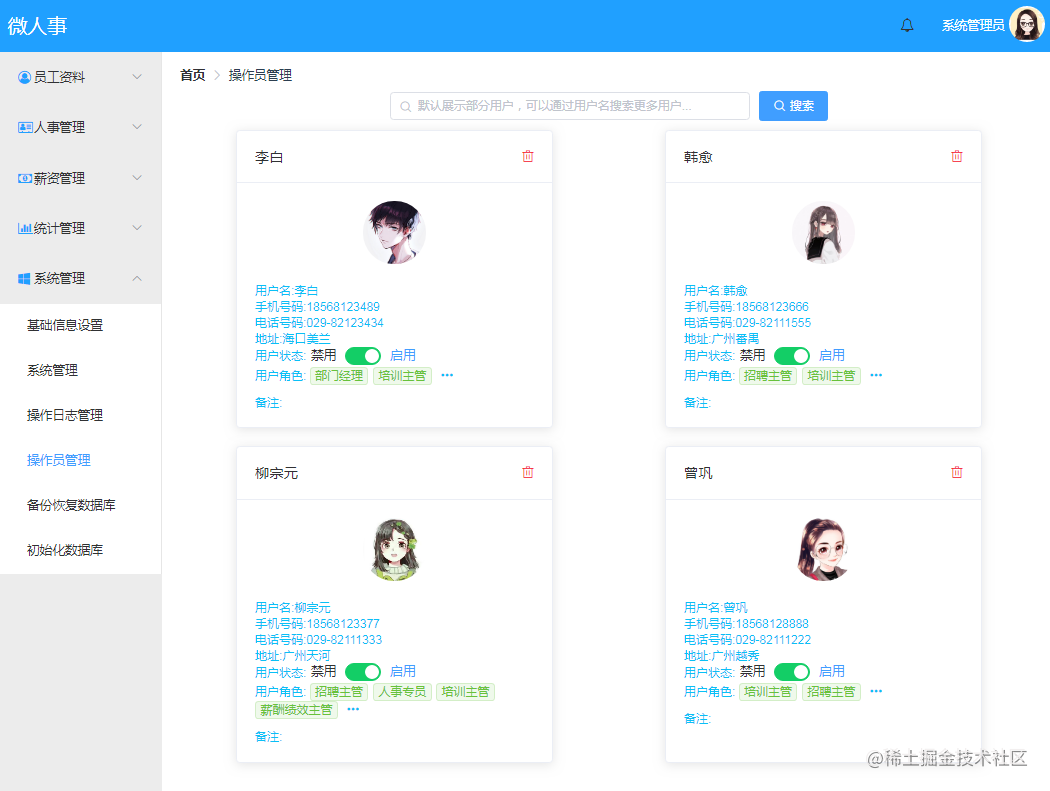This screenshot has width=1050, height=791.
Task: Delete the 李白 user card via trash icon
Action: [528, 156]
